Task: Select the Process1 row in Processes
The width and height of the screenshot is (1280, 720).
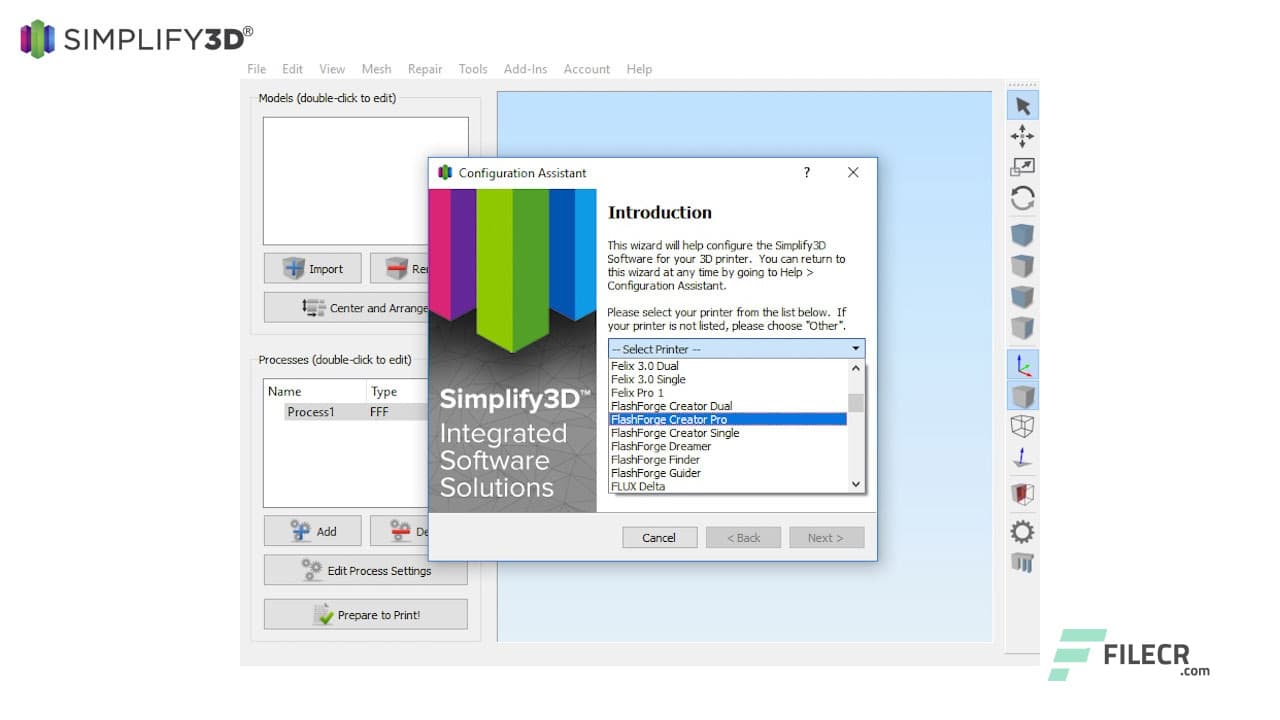Action: point(311,412)
